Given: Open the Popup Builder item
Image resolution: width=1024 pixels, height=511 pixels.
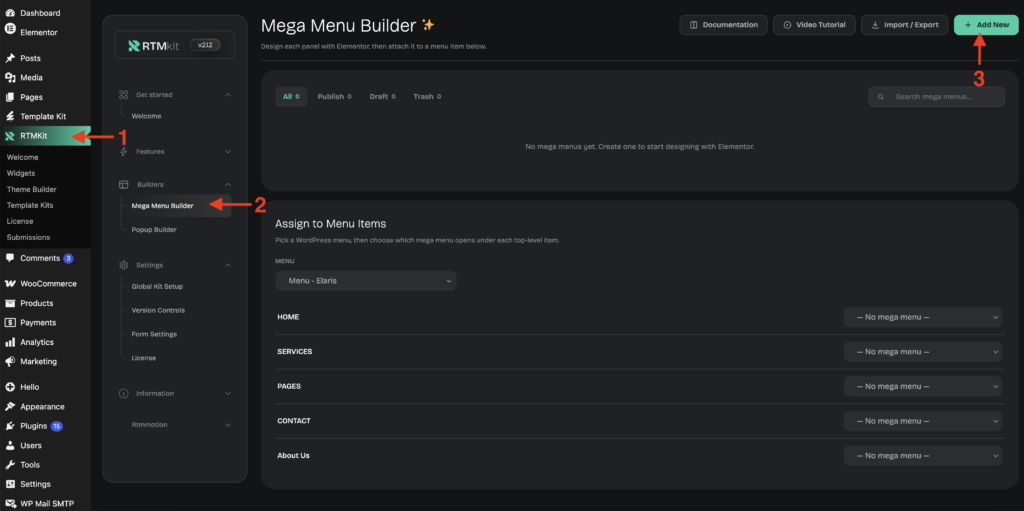Looking at the screenshot, I should coord(154,230).
